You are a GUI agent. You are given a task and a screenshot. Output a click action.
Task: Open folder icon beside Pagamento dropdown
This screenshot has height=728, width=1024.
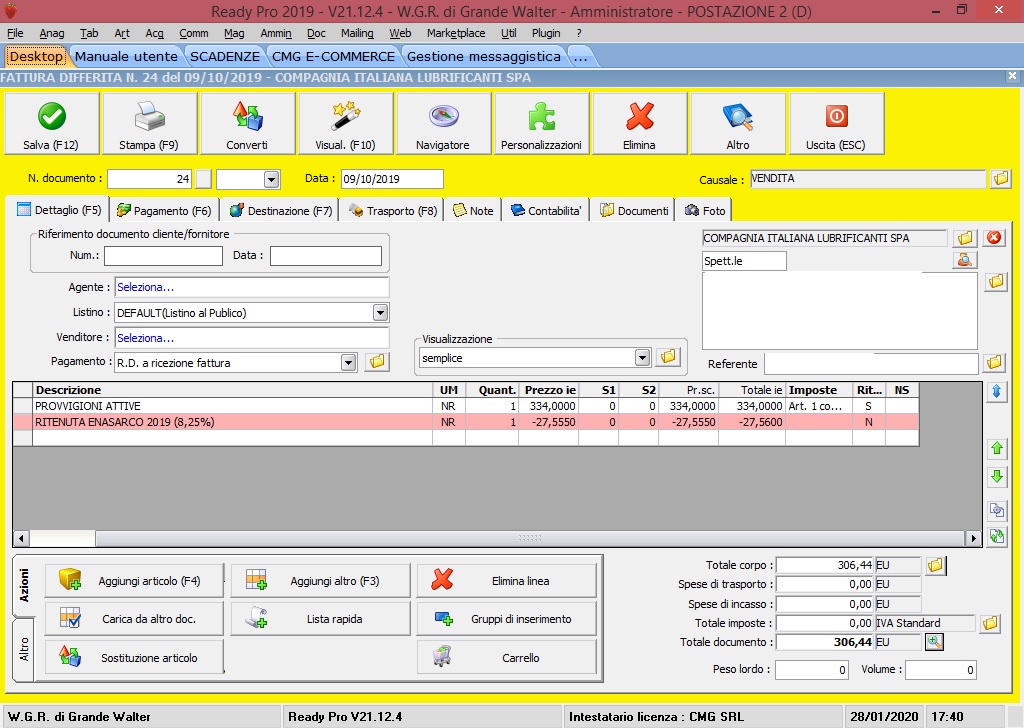point(377,362)
